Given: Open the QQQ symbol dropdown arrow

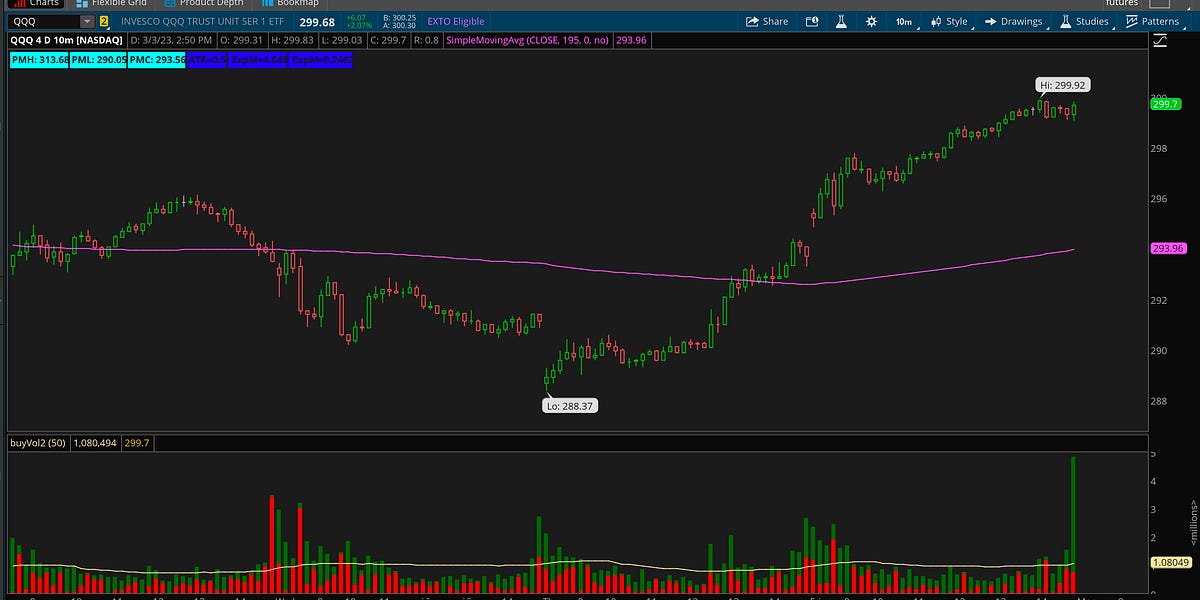Looking at the screenshot, I should (x=86, y=21).
